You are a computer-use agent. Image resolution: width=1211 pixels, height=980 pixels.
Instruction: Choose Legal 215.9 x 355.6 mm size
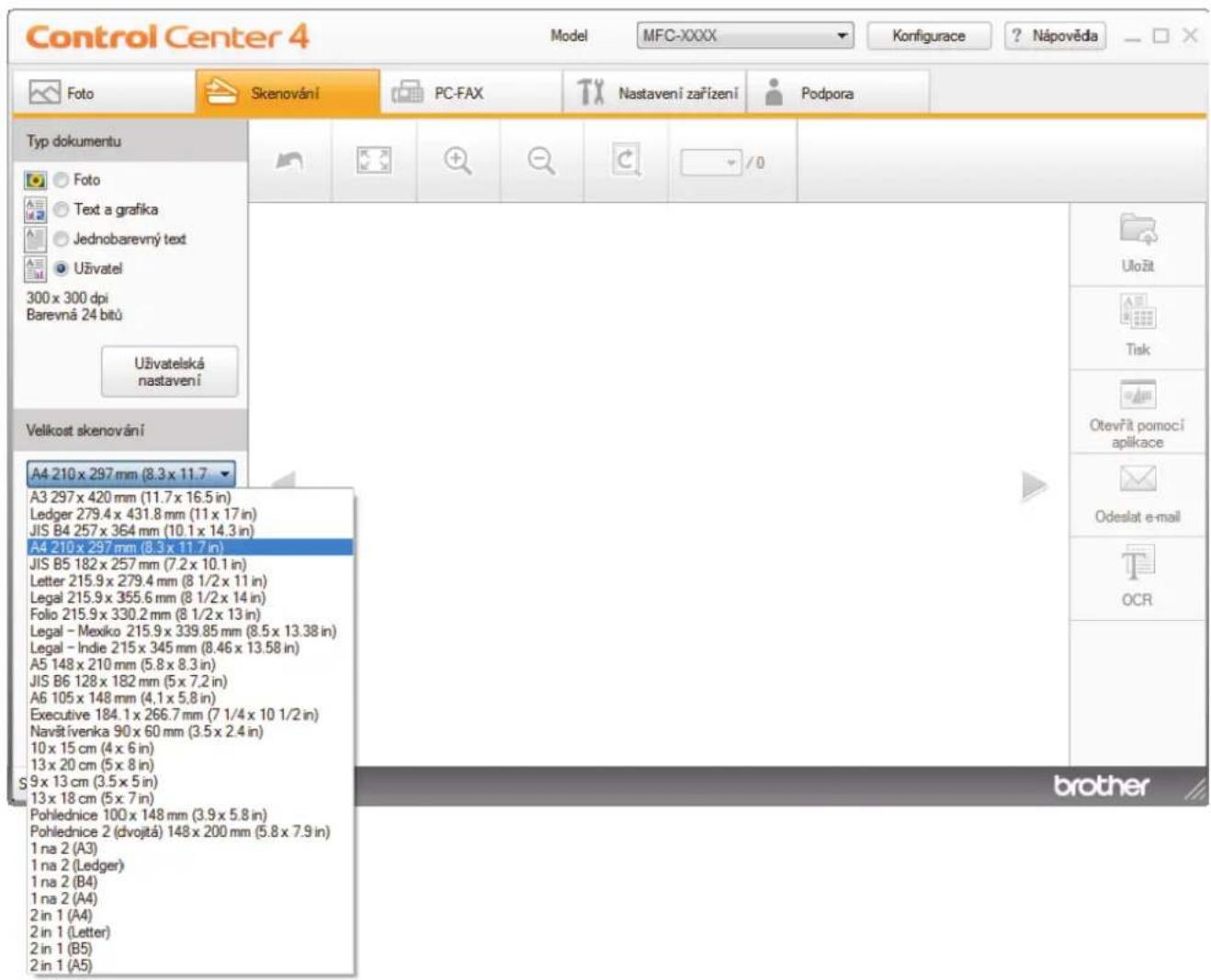(x=190, y=597)
